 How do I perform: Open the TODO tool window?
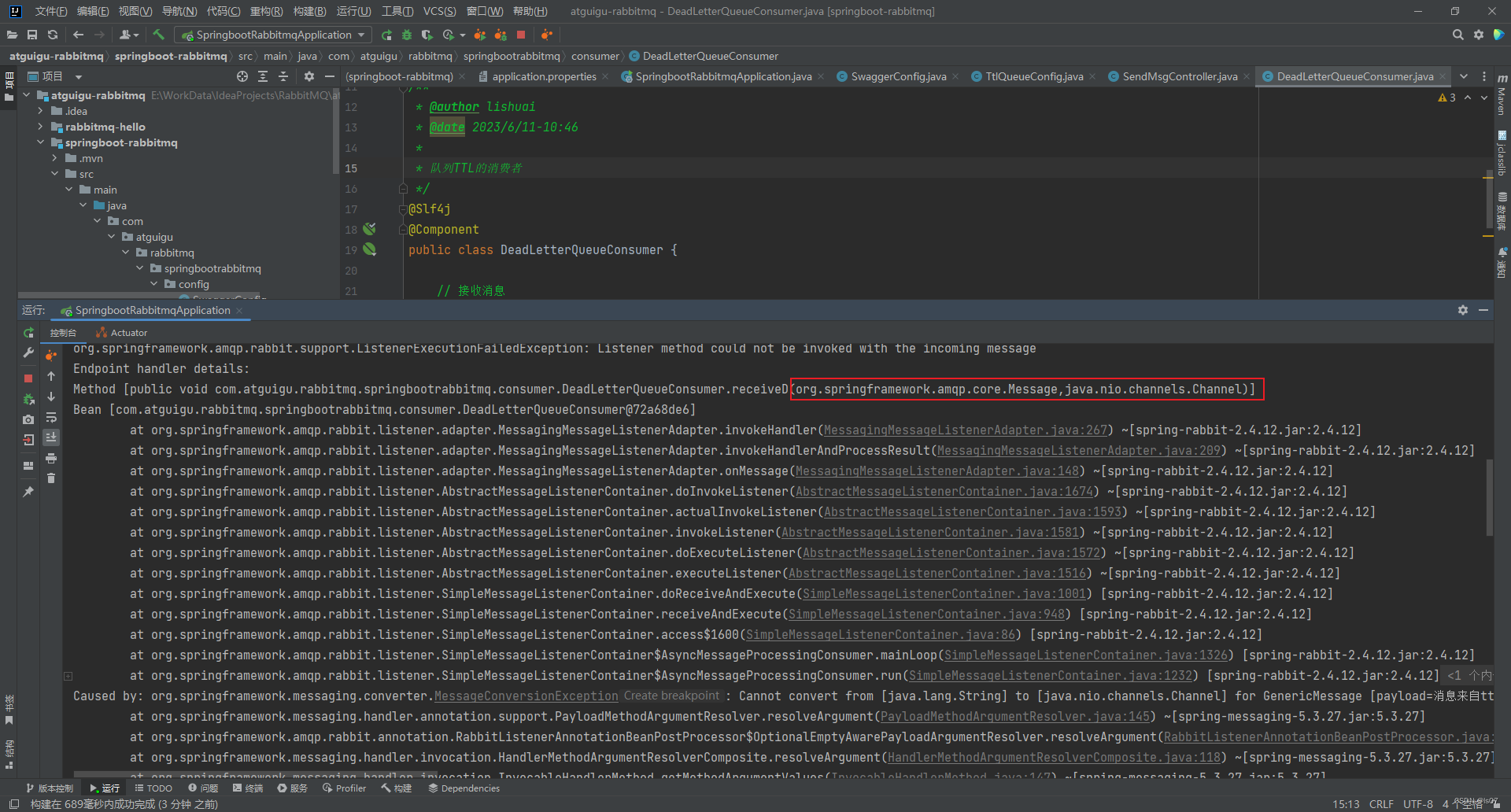pos(153,788)
